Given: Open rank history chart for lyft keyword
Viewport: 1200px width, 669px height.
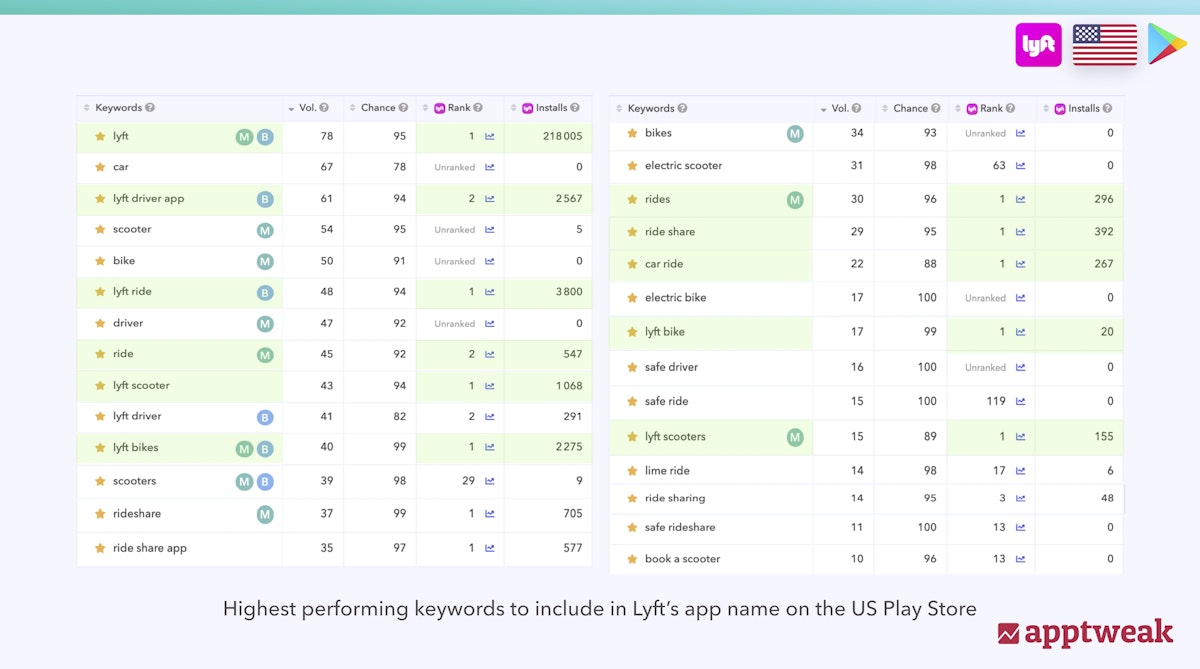Looking at the screenshot, I should point(490,136).
